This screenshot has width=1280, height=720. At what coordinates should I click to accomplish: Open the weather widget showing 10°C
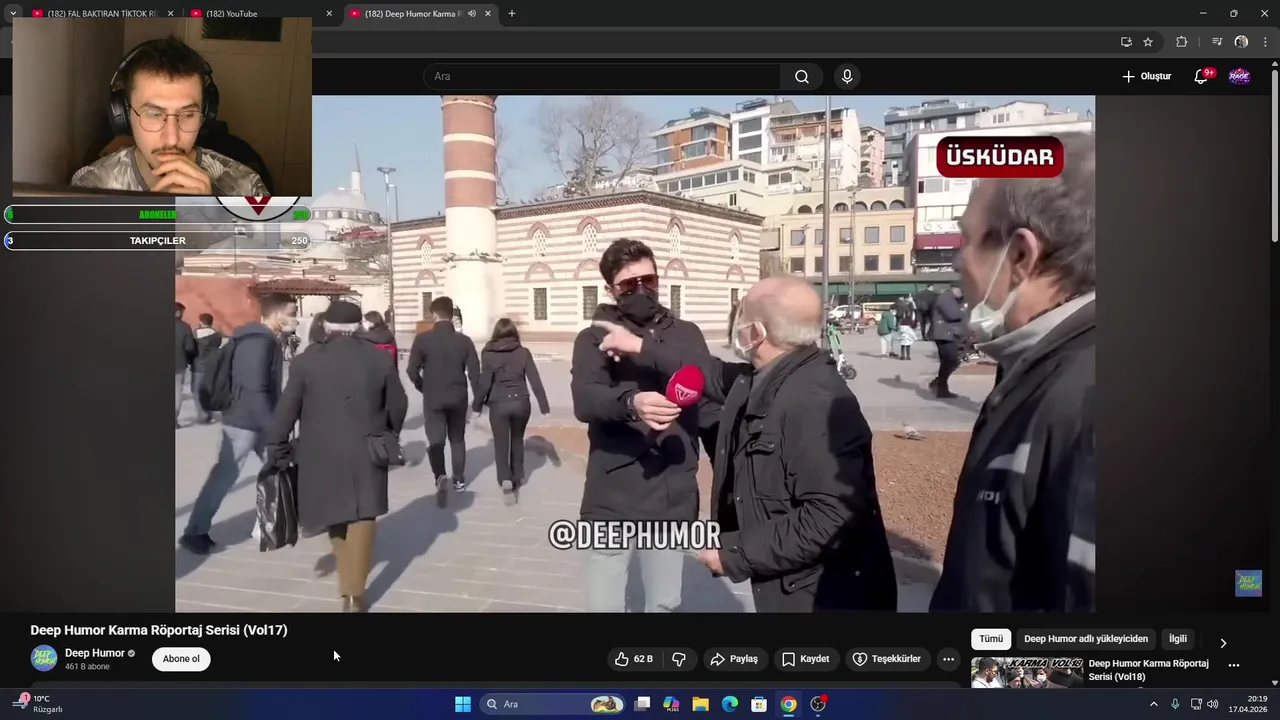click(x=38, y=704)
